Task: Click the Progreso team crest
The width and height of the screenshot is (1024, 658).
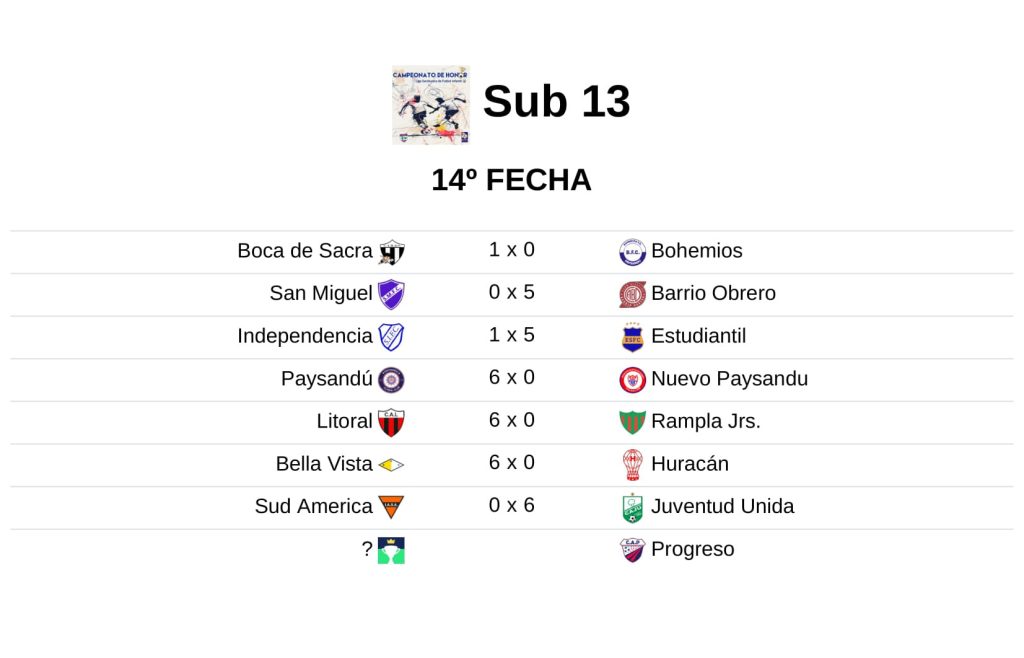Action: click(x=632, y=550)
